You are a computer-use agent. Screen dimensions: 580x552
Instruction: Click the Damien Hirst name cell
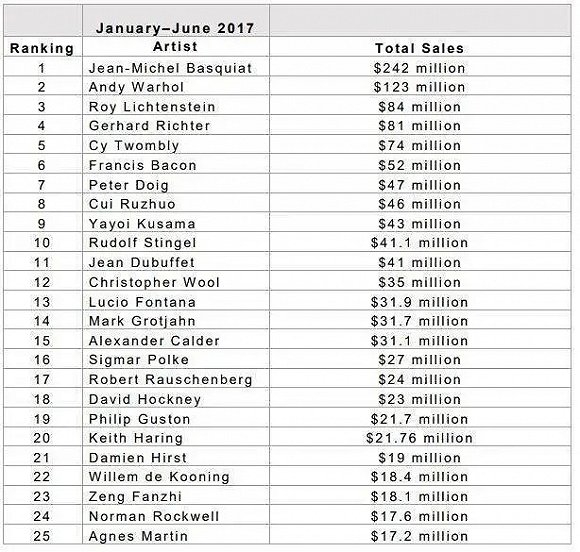pyautogui.click(x=176, y=457)
